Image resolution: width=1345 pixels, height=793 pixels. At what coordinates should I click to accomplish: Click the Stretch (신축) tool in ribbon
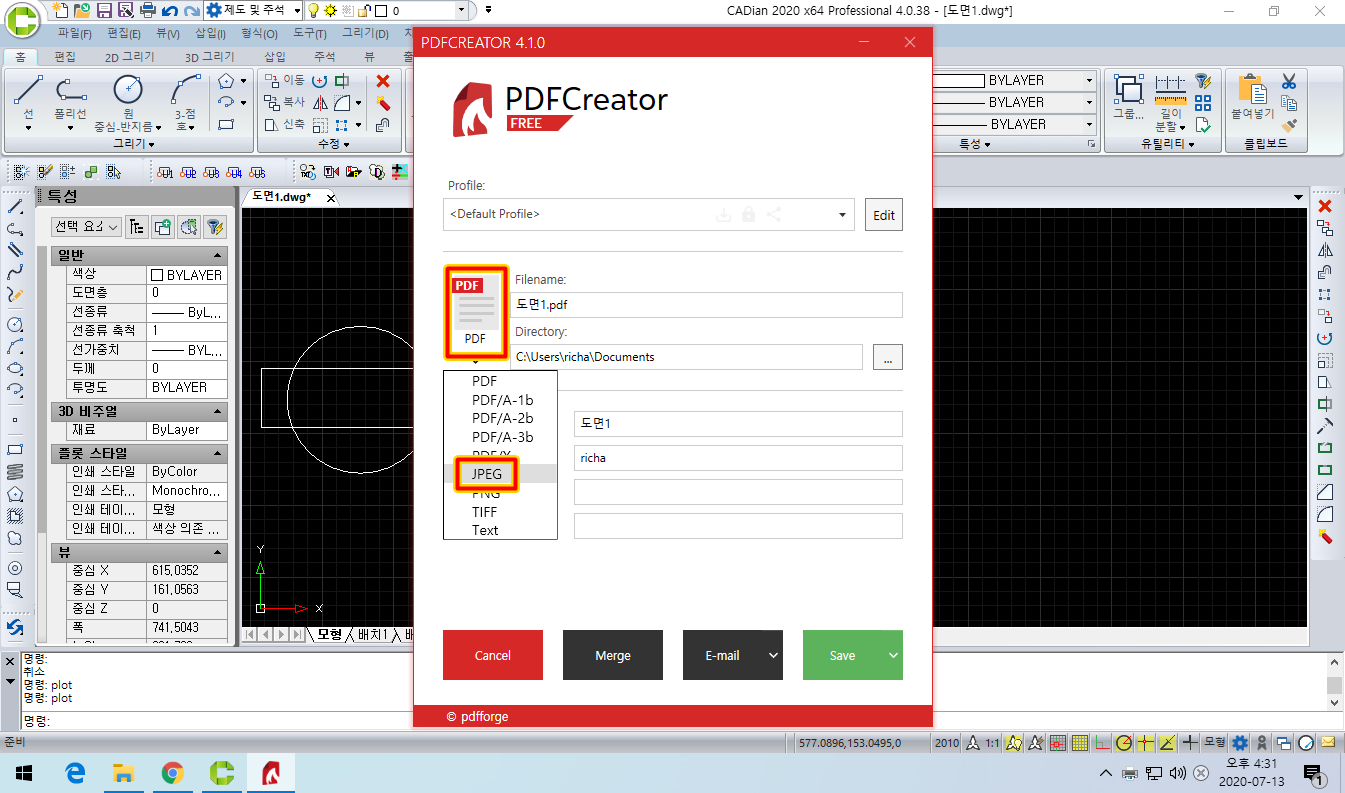pyautogui.click(x=284, y=124)
